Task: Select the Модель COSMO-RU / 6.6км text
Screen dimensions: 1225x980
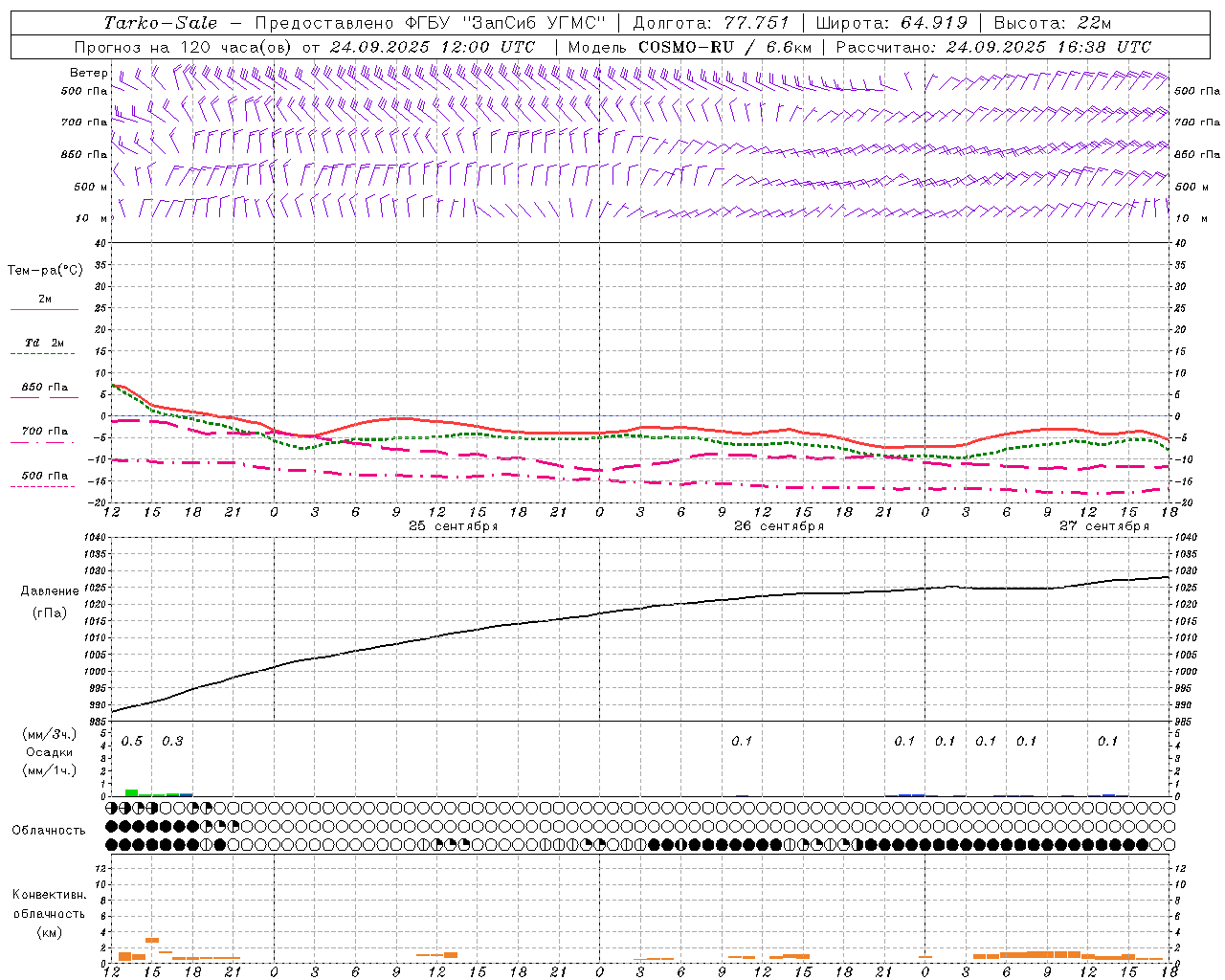Action: coord(689,47)
